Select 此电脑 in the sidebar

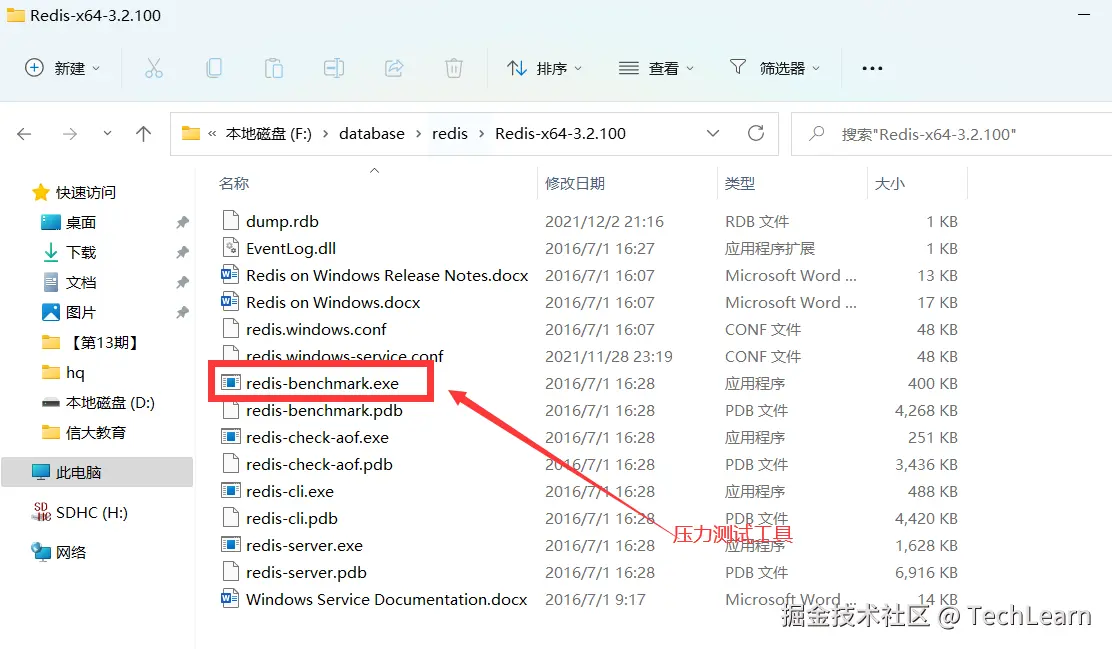[97, 472]
